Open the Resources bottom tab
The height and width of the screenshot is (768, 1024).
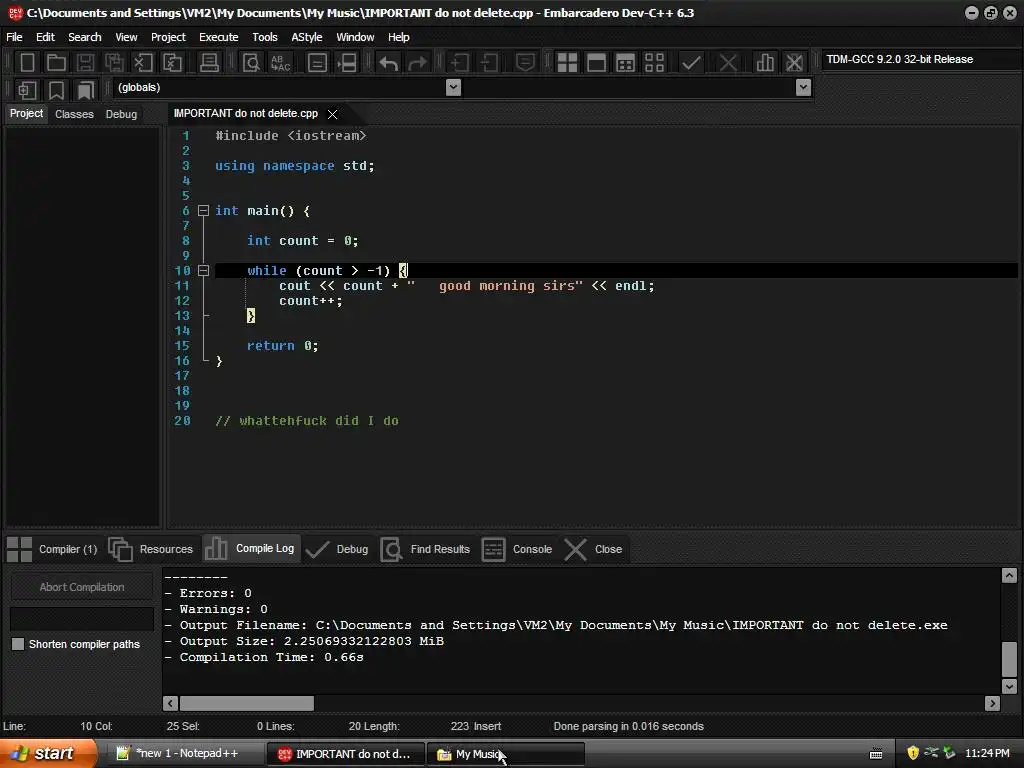click(152, 549)
